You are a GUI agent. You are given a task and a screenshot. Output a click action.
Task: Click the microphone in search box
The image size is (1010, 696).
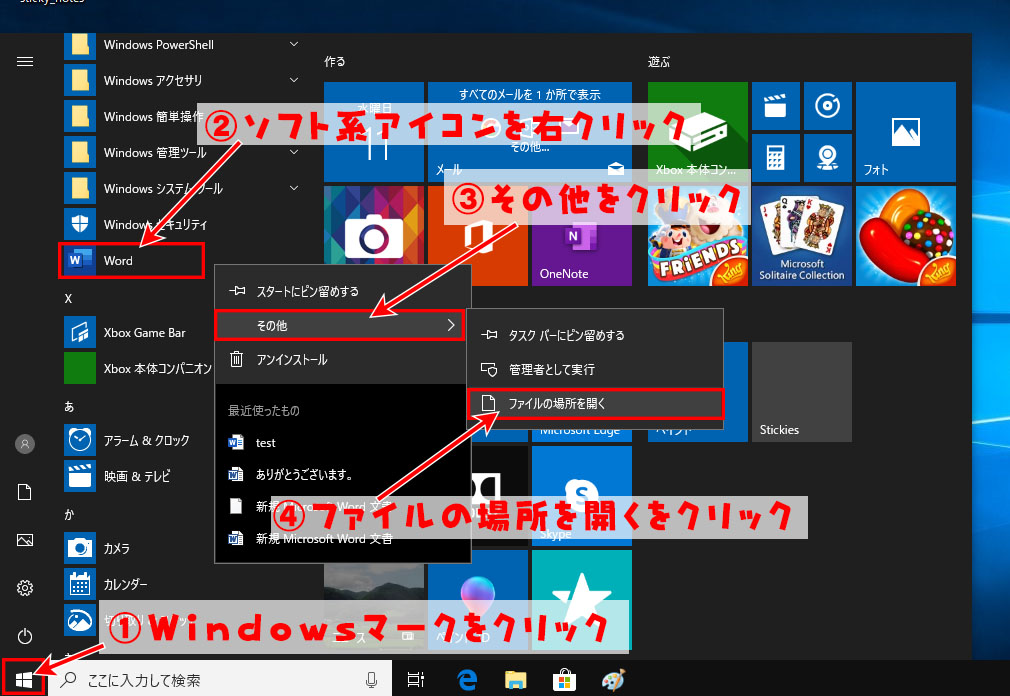(x=371, y=679)
